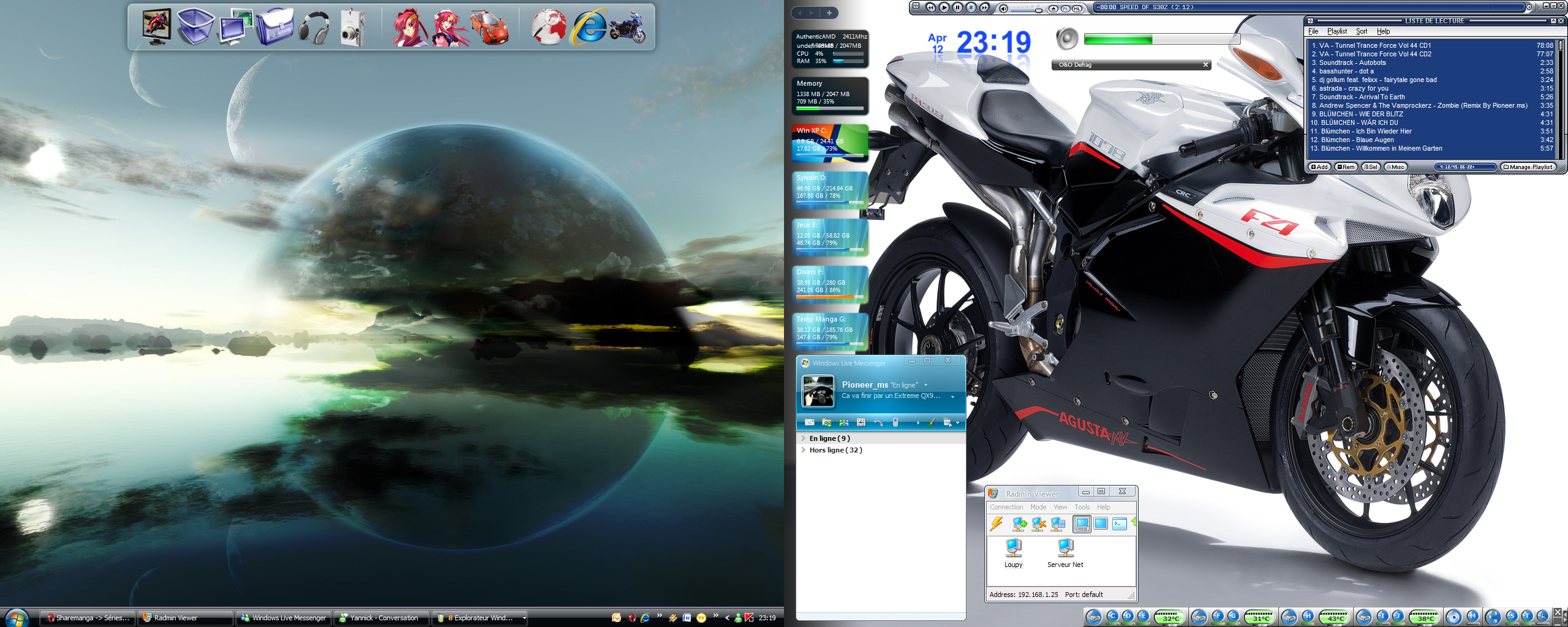Open the camera icon in the dock
This screenshot has height=627, width=1568.
(353, 27)
